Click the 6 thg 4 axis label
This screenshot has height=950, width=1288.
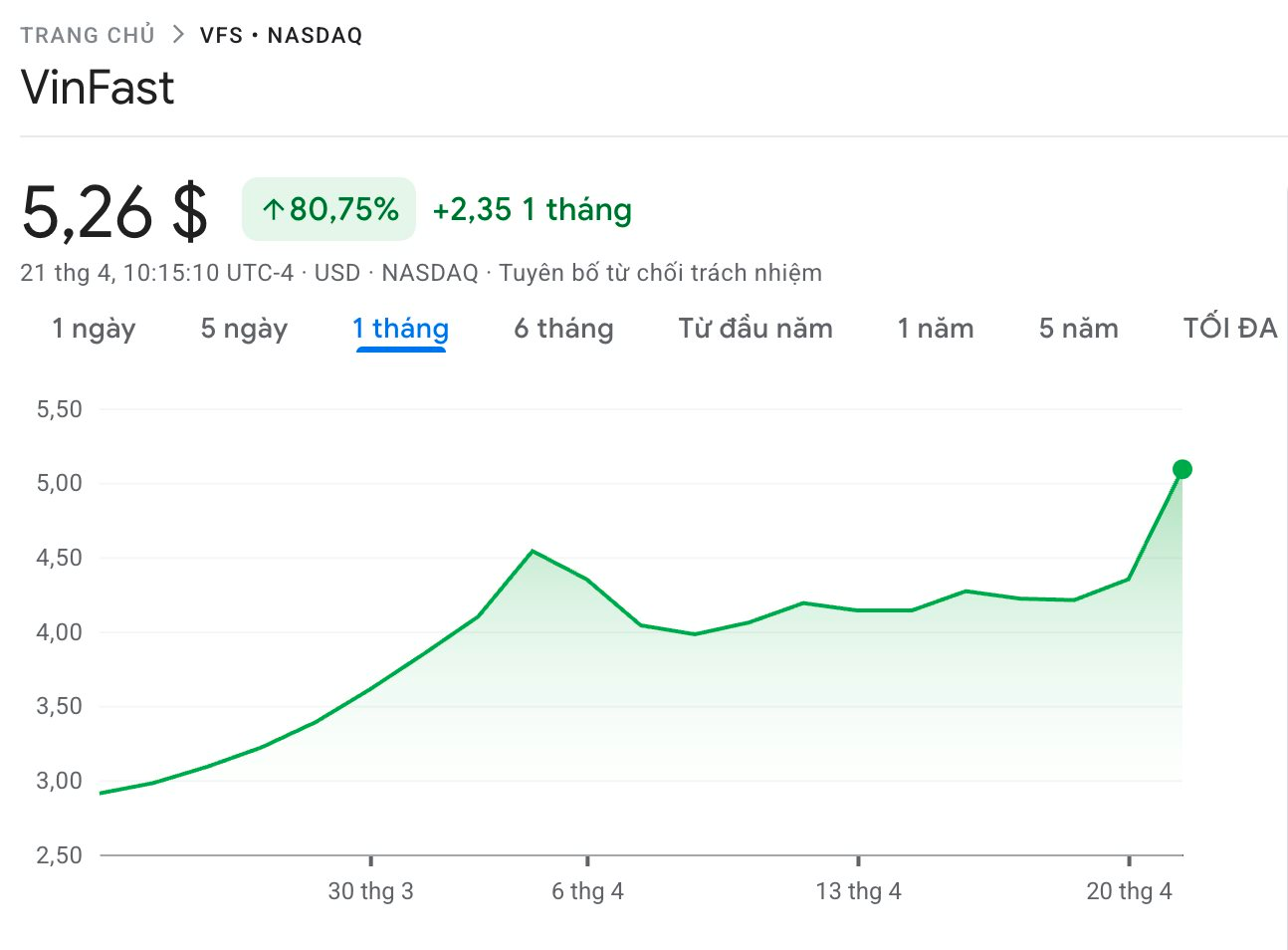point(587,891)
